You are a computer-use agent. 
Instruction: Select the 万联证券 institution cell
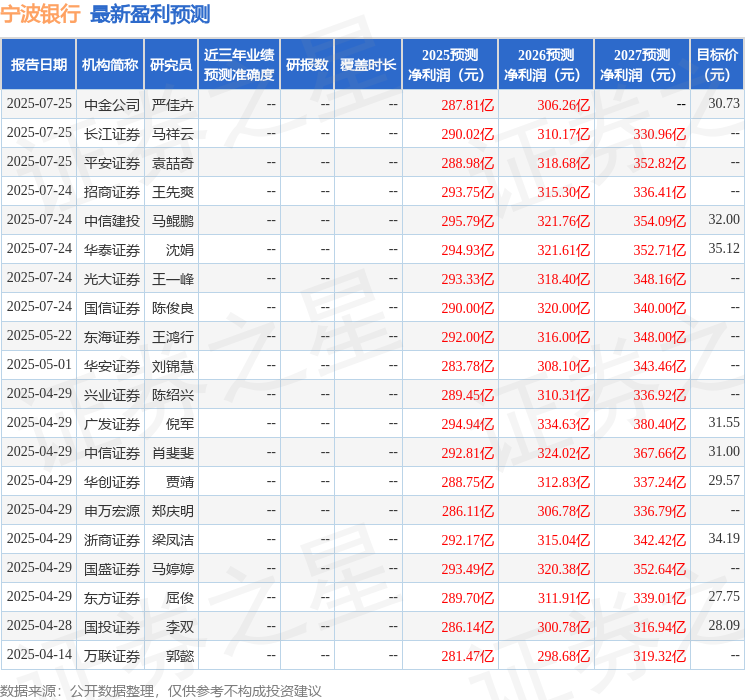[112, 656]
